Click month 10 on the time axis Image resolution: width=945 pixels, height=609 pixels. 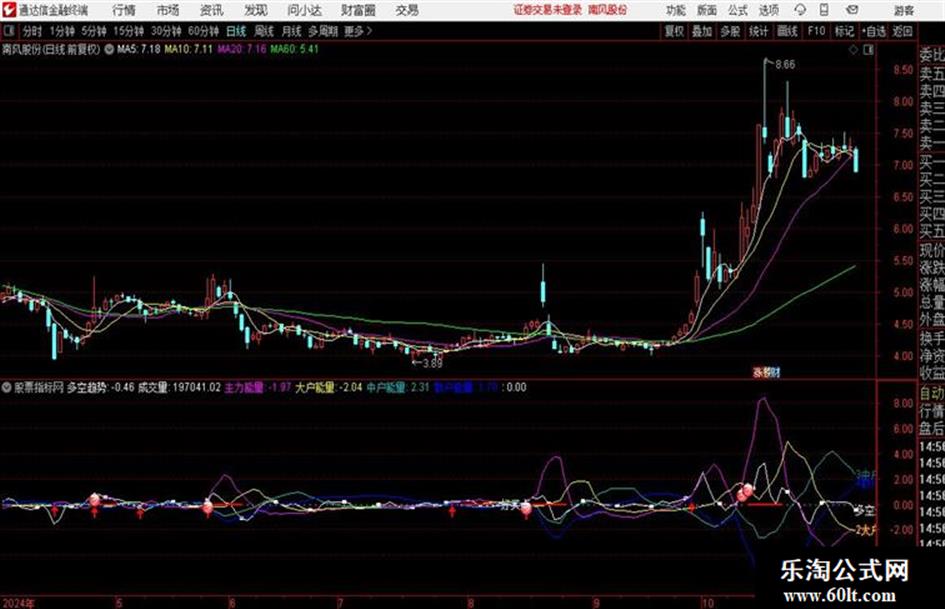[707, 602]
